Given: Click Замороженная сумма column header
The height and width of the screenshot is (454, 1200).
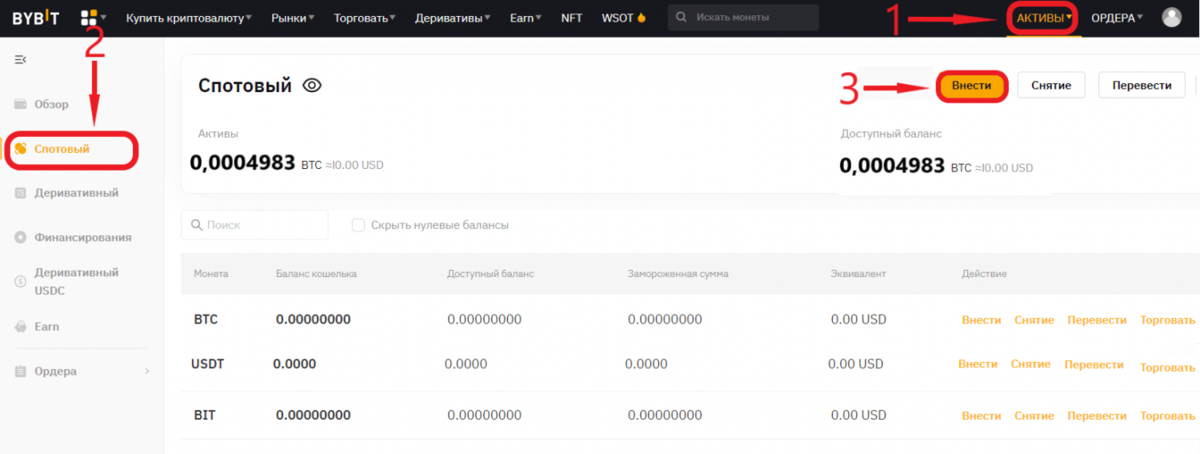Looking at the screenshot, I should click(x=678, y=274).
